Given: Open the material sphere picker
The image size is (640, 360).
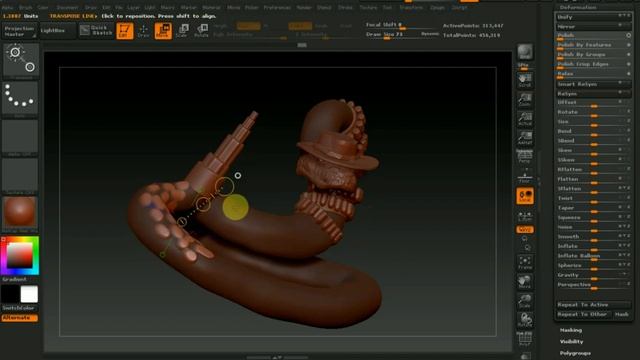Looking at the screenshot, I should [x=20, y=213].
